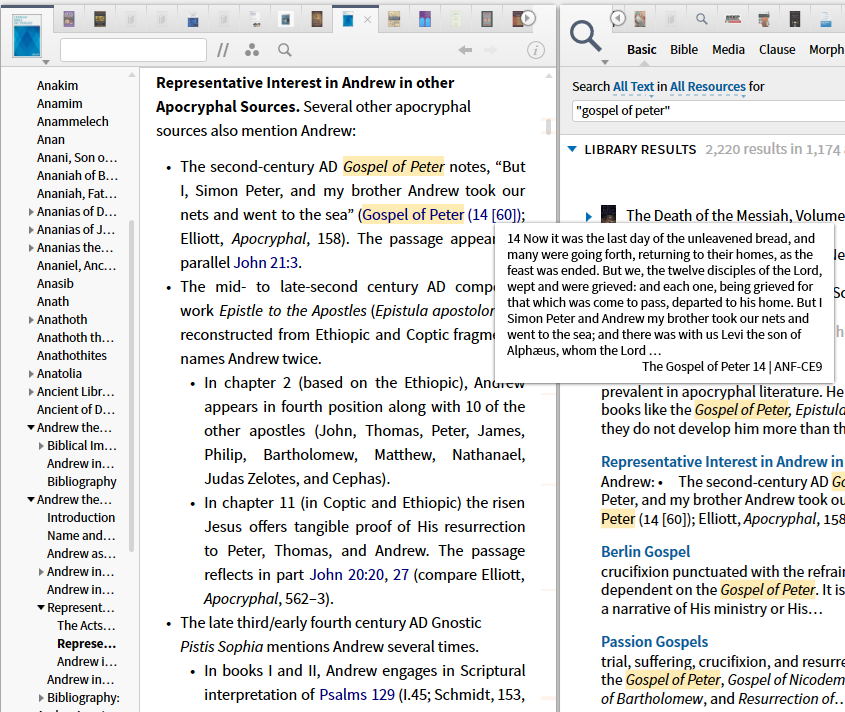This screenshot has width=845, height=712.
Task: Expand The Death of the Messiah result triangle
Action: point(589,217)
